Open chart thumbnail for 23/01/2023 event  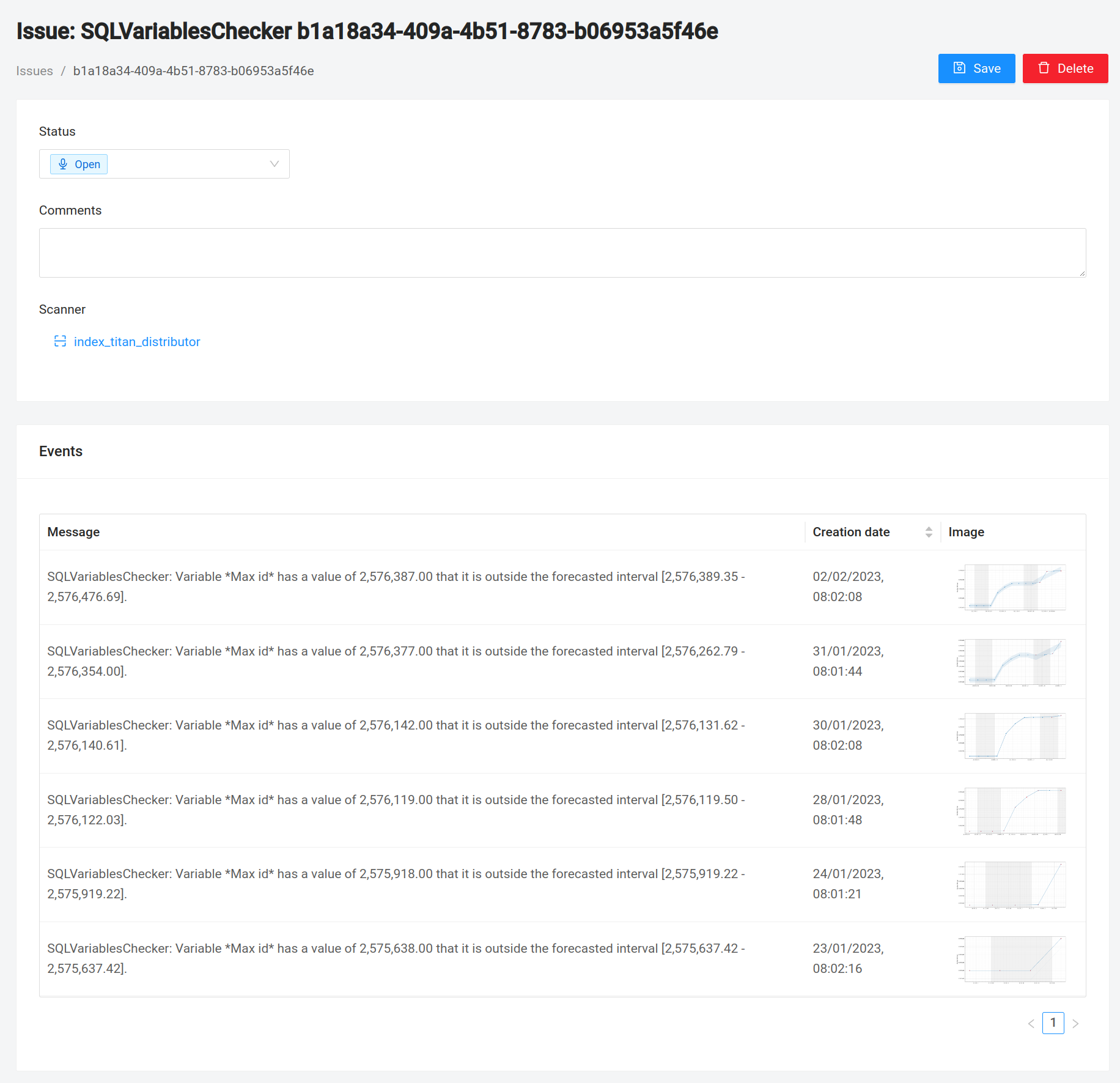point(1011,959)
